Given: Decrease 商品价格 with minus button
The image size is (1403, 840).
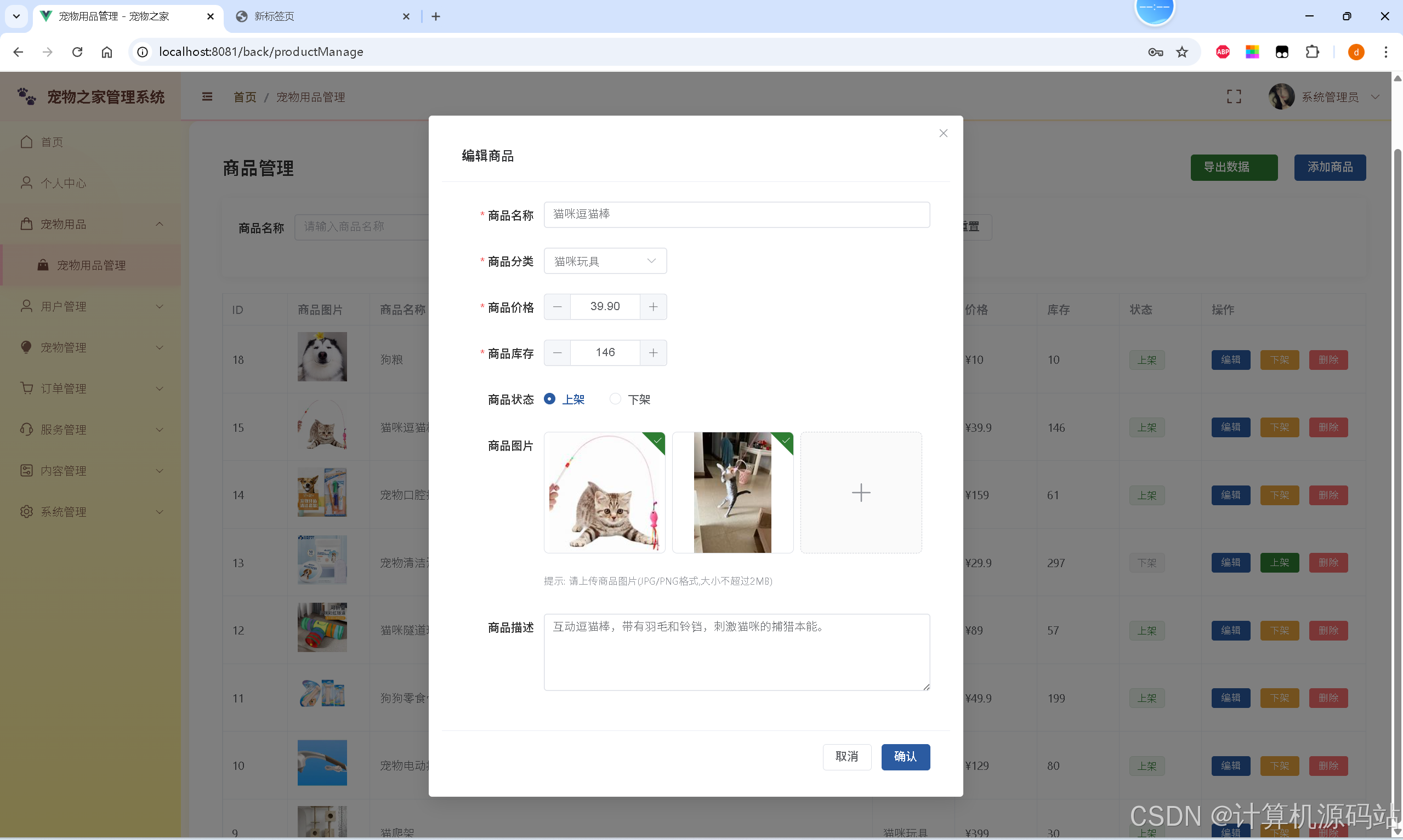Looking at the screenshot, I should pos(557,306).
